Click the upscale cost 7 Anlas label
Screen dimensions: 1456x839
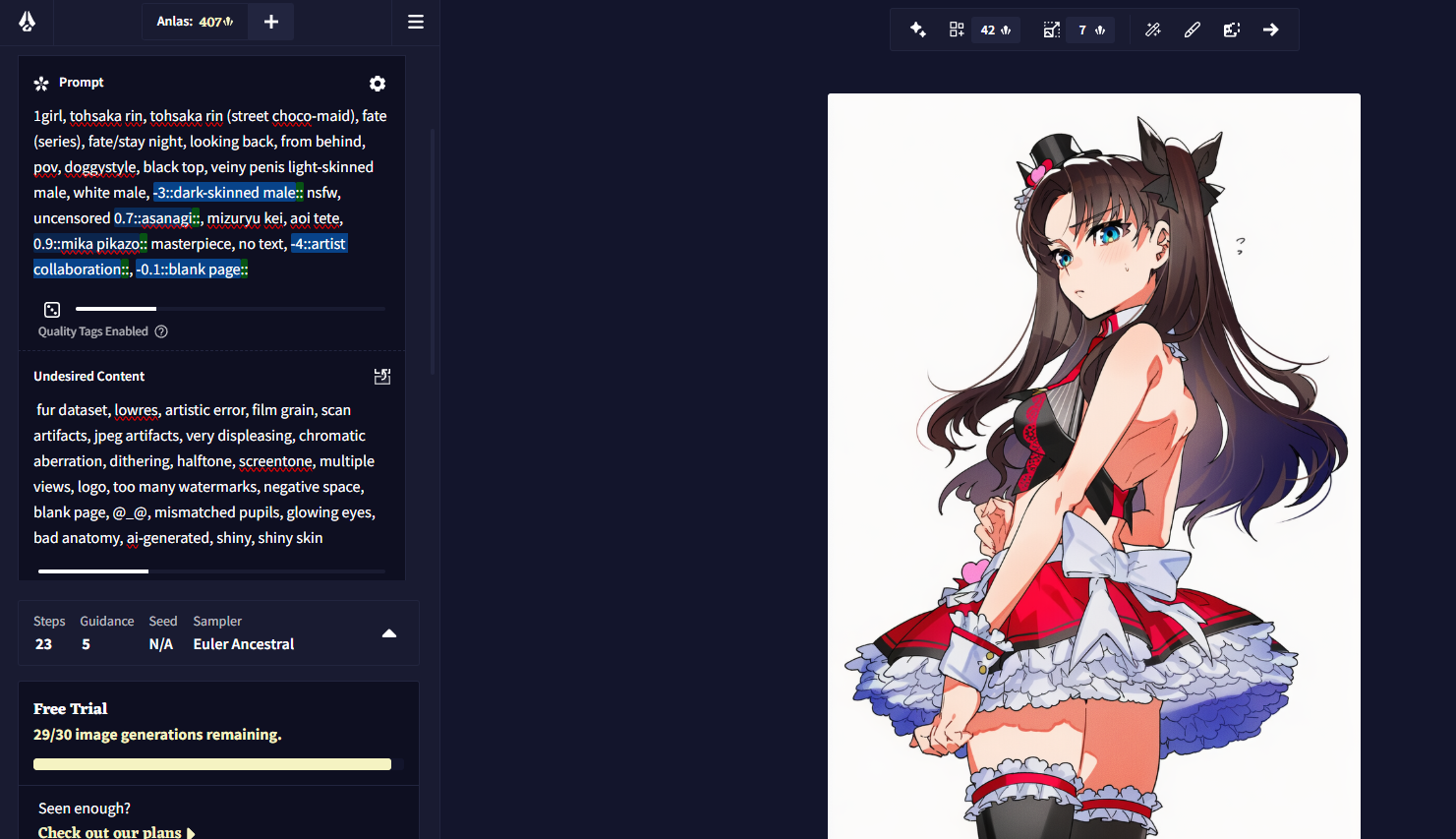click(1091, 30)
